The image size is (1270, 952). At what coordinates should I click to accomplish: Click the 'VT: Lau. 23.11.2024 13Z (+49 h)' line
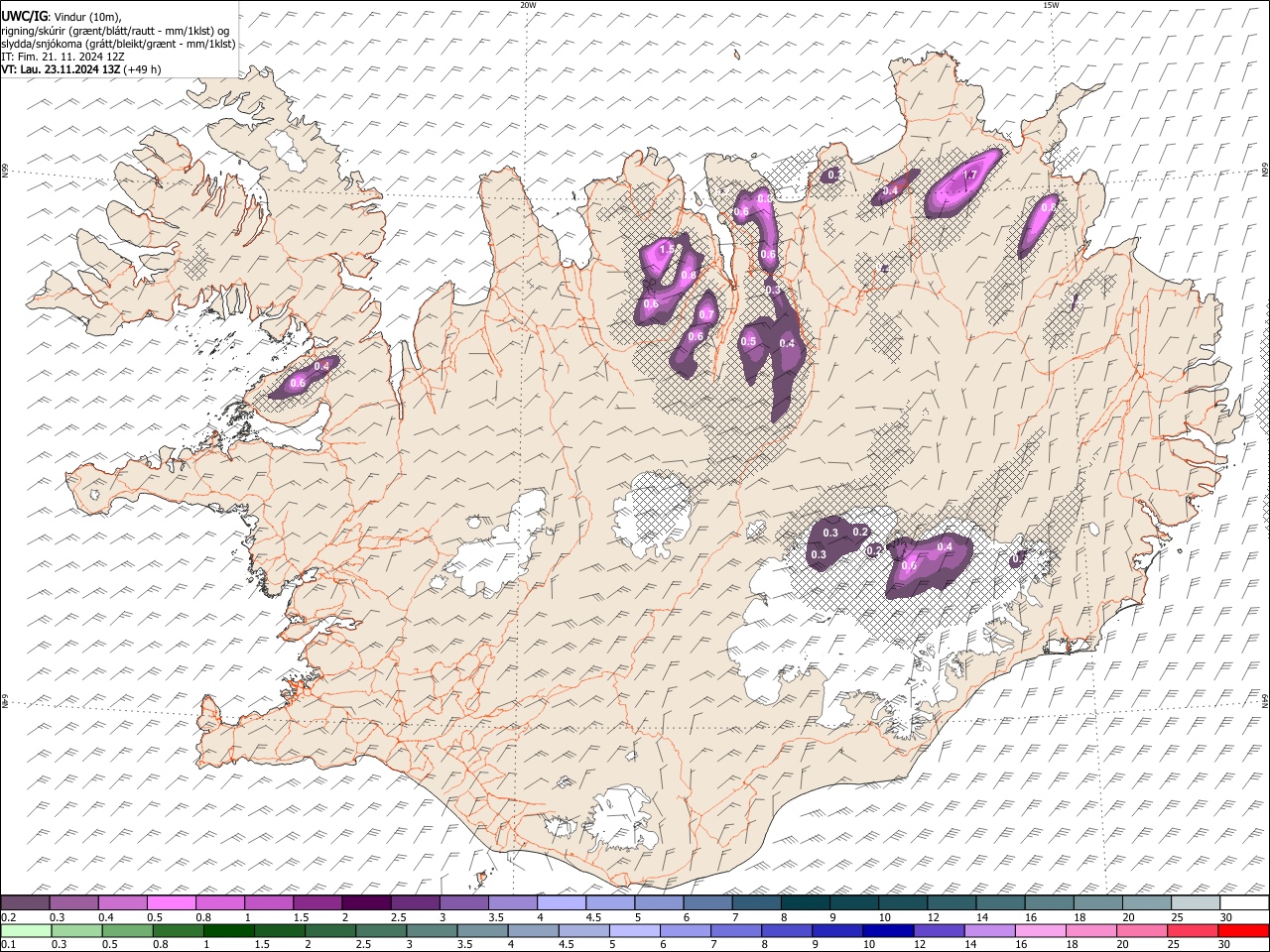click(x=81, y=69)
